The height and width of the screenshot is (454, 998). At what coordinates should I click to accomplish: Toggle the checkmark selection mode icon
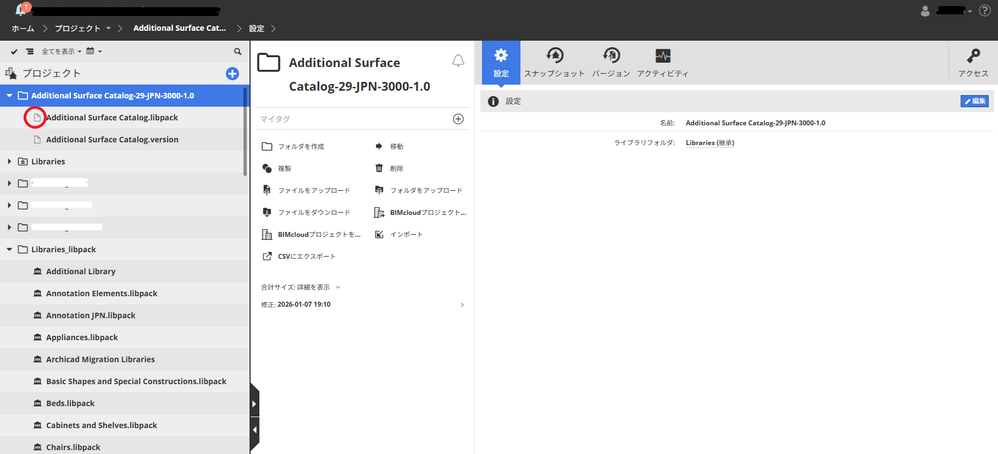(x=14, y=51)
